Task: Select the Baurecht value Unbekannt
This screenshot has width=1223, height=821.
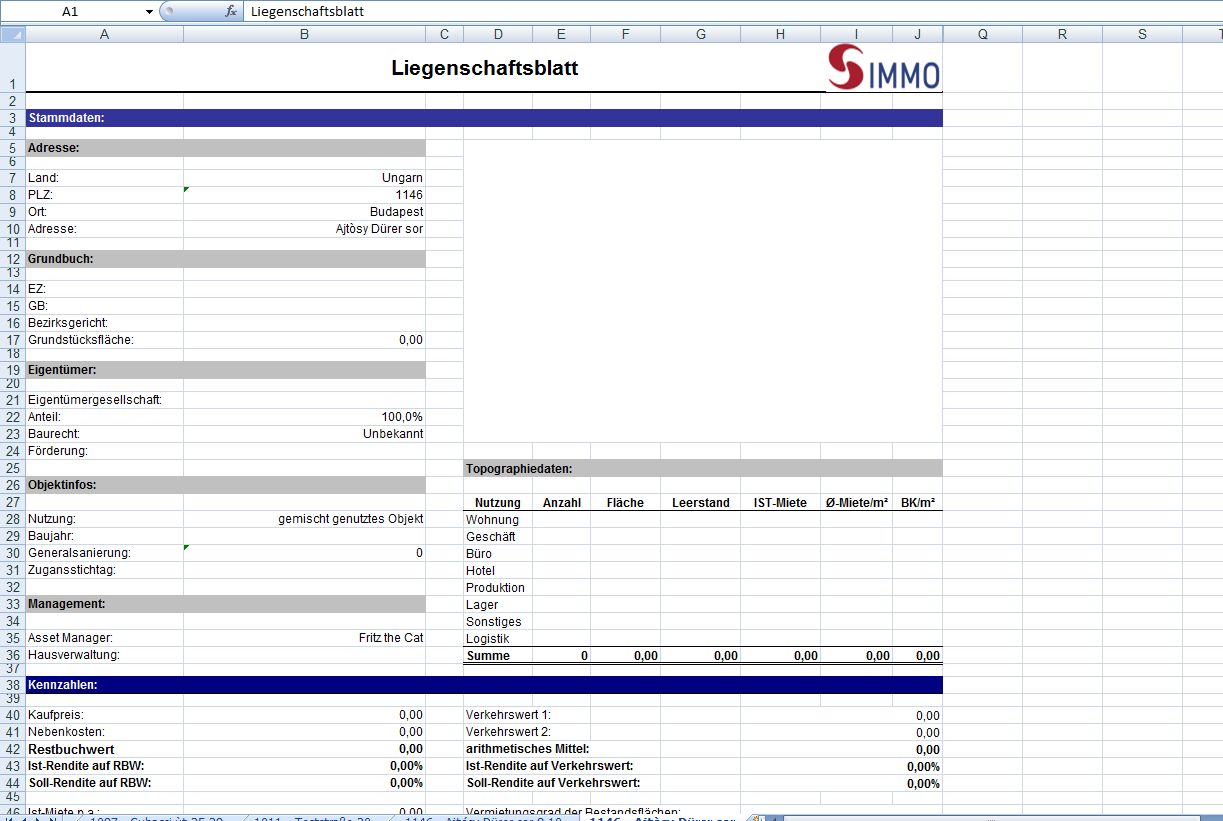Action: click(305, 434)
